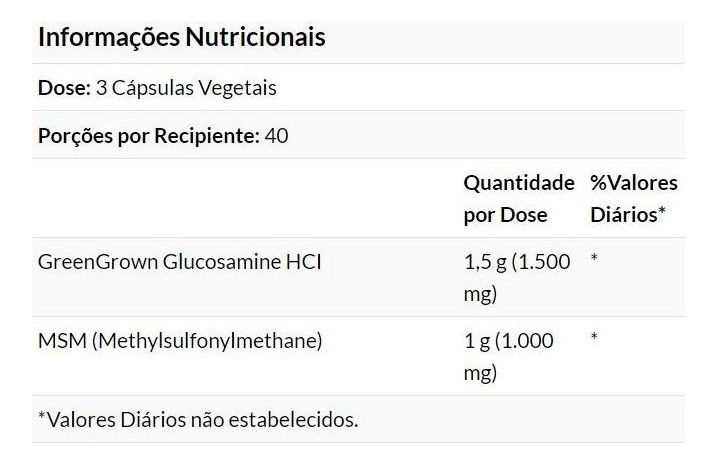
Task: Click the asterisk in the MSM row
Action: coord(594,338)
